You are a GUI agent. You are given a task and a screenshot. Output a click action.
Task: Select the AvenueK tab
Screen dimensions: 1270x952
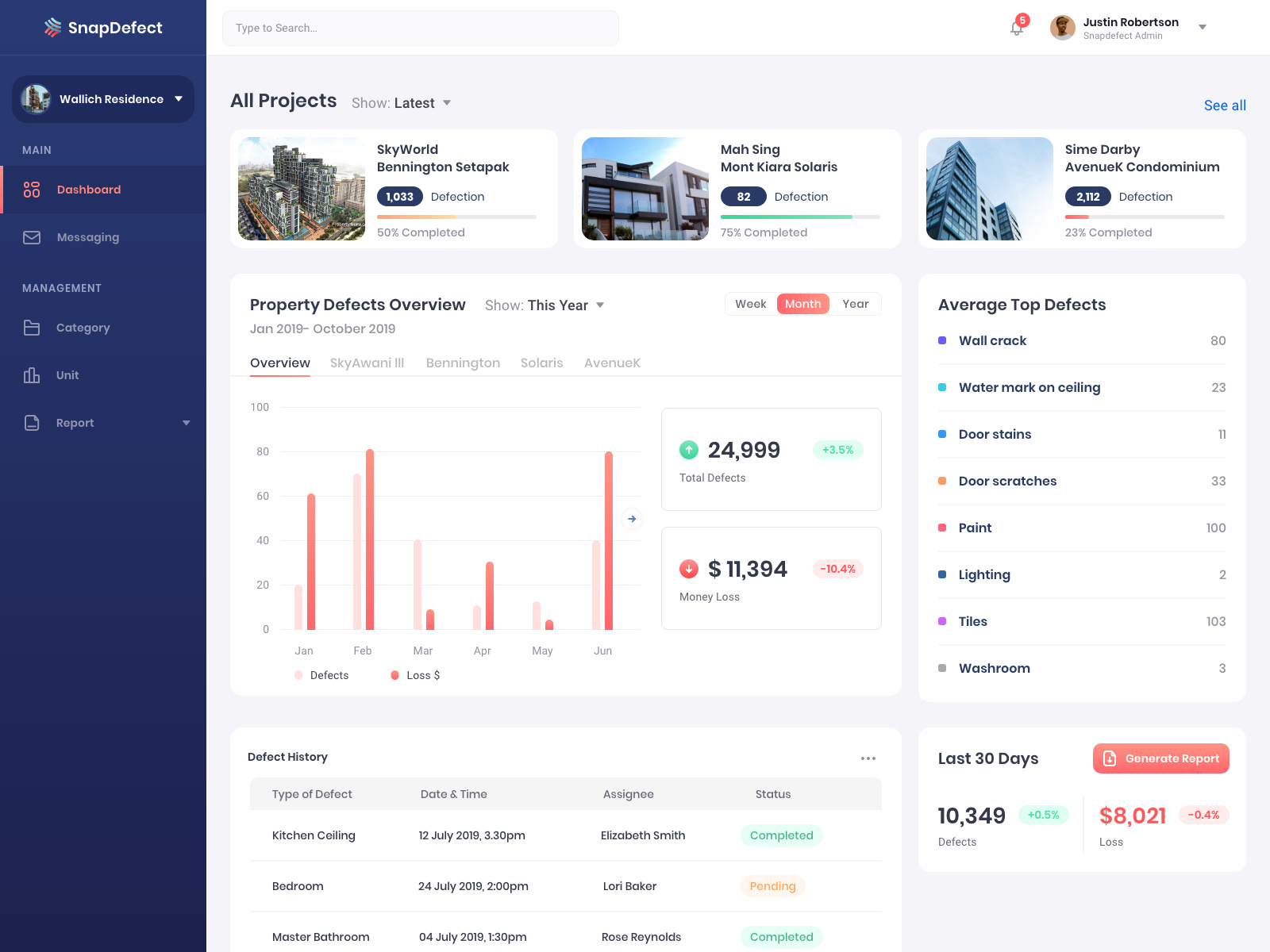tap(612, 363)
